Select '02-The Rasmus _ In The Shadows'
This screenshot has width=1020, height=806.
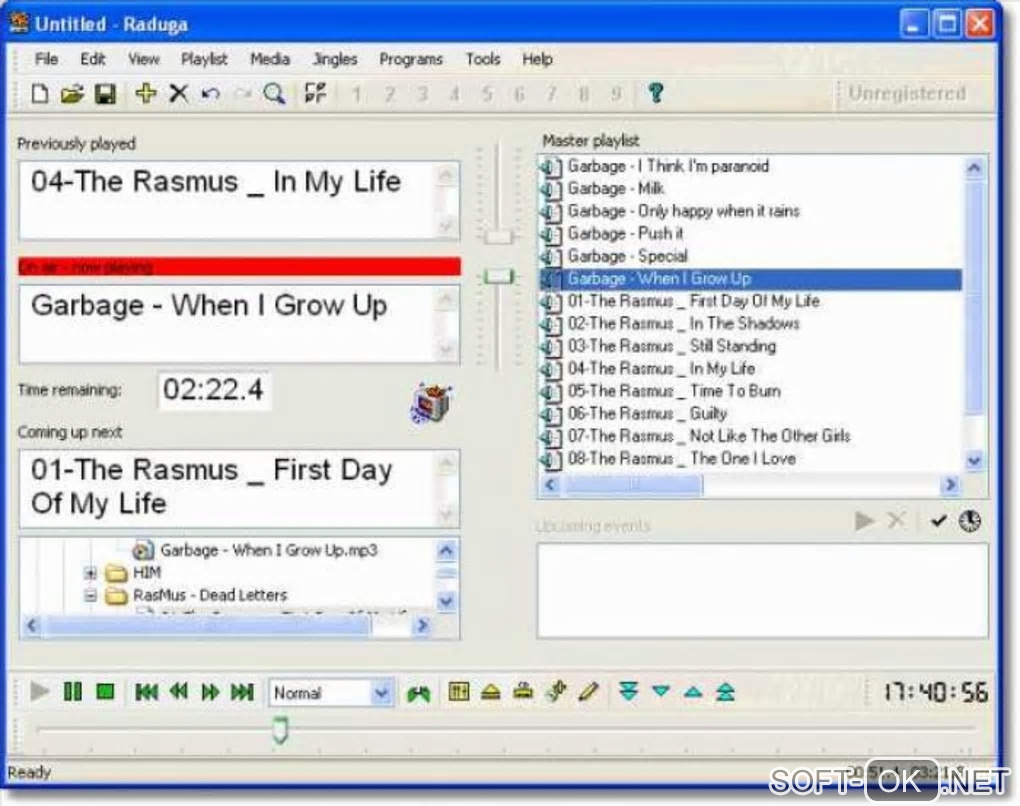[x=683, y=323]
